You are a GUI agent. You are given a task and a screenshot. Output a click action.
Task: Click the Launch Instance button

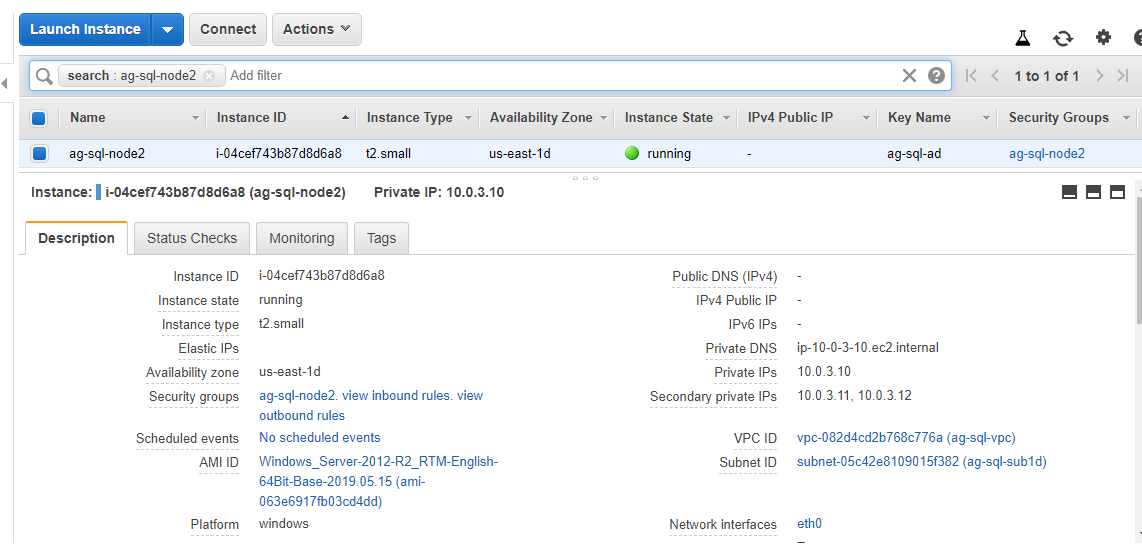(85, 30)
